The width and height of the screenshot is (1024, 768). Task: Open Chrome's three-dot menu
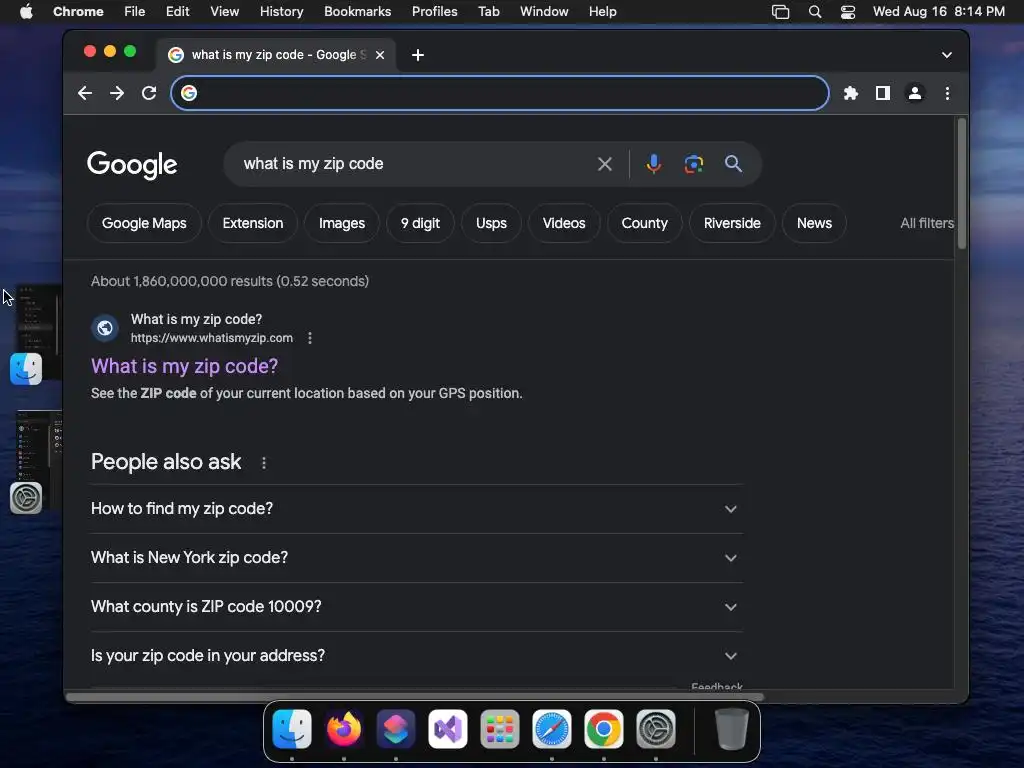(x=947, y=93)
